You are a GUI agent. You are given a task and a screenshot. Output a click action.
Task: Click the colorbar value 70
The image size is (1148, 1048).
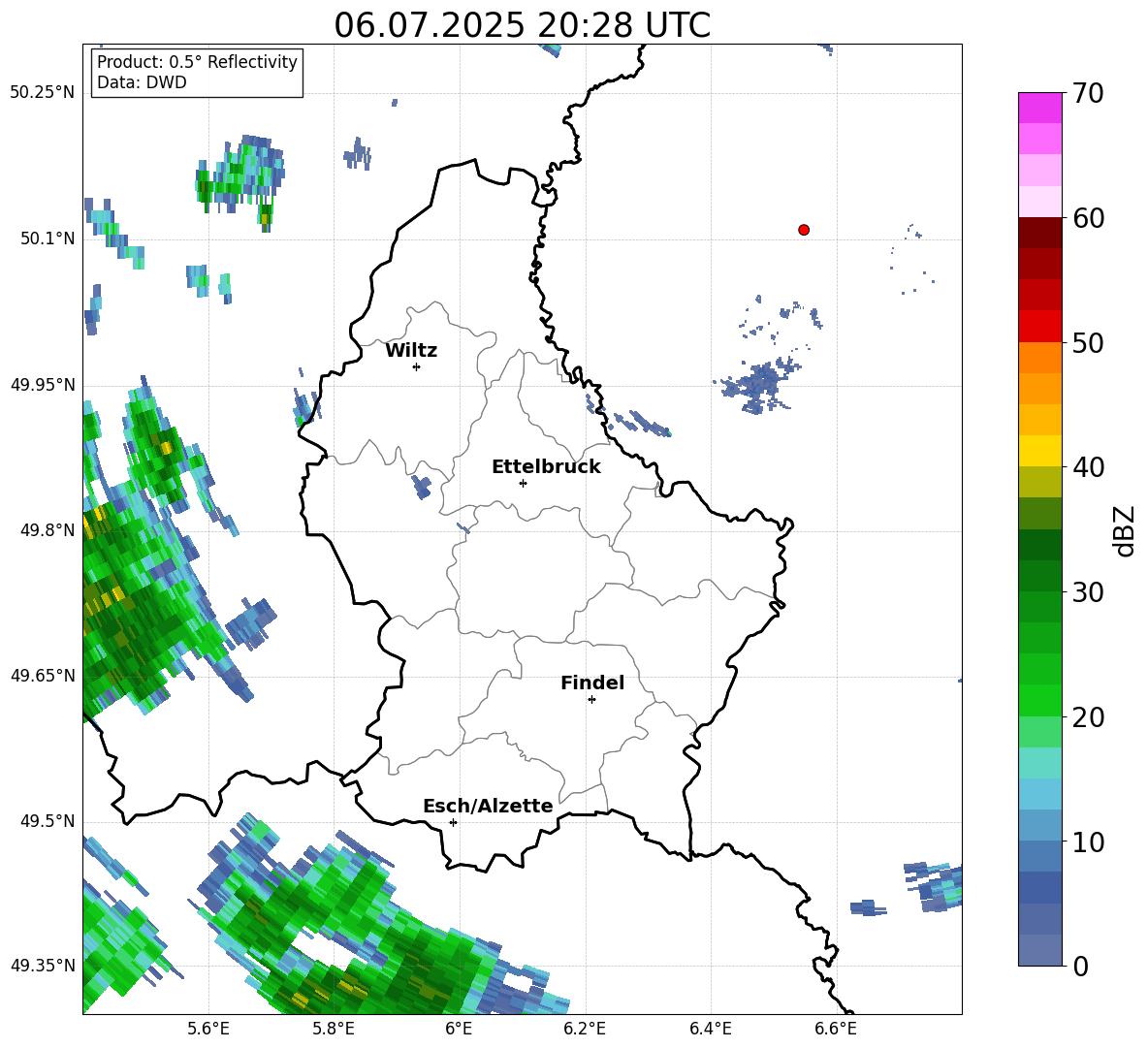pyautogui.click(x=1088, y=93)
